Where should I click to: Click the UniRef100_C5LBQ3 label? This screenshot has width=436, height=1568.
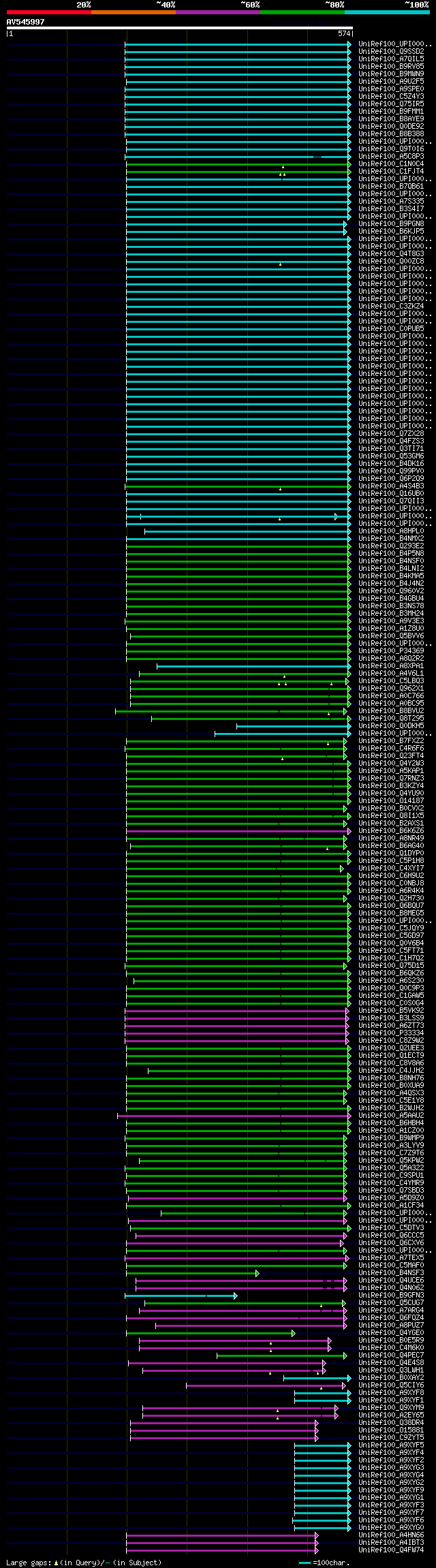click(x=391, y=680)
